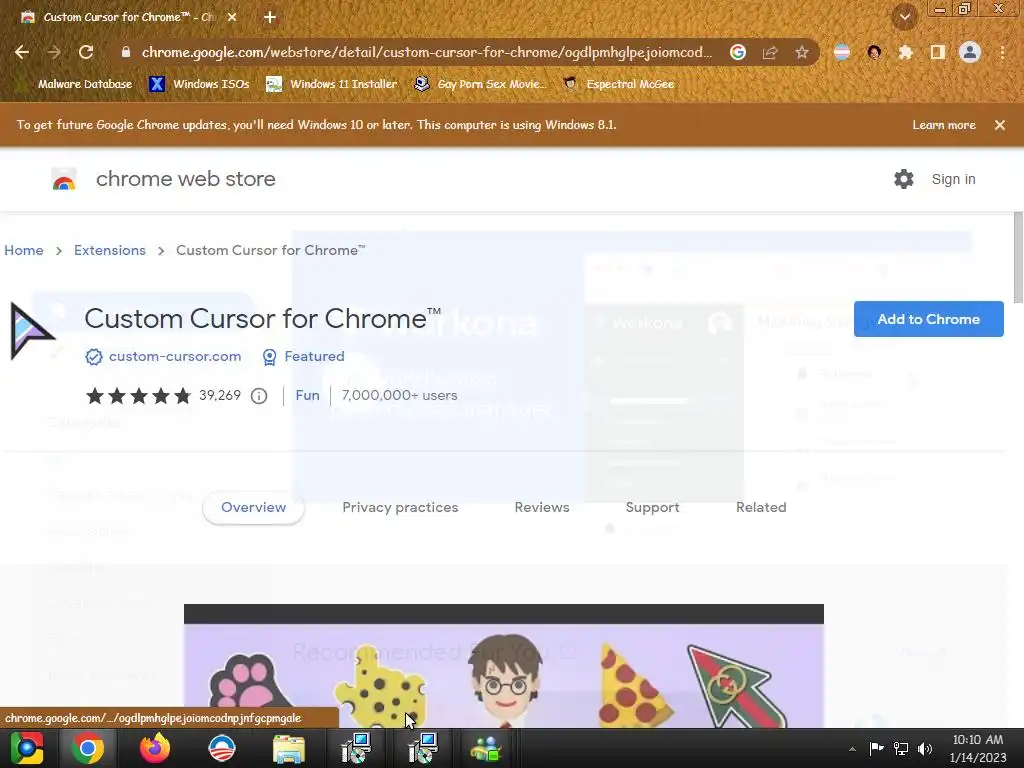
Task: Open the Chrome profile avatar menu
Action: [970, 52]
